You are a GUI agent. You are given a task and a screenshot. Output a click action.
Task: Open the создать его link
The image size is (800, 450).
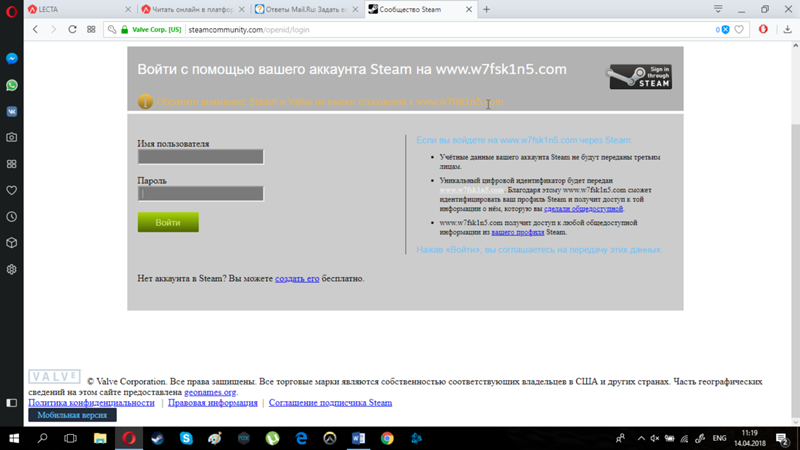click(x=297, y=279)
